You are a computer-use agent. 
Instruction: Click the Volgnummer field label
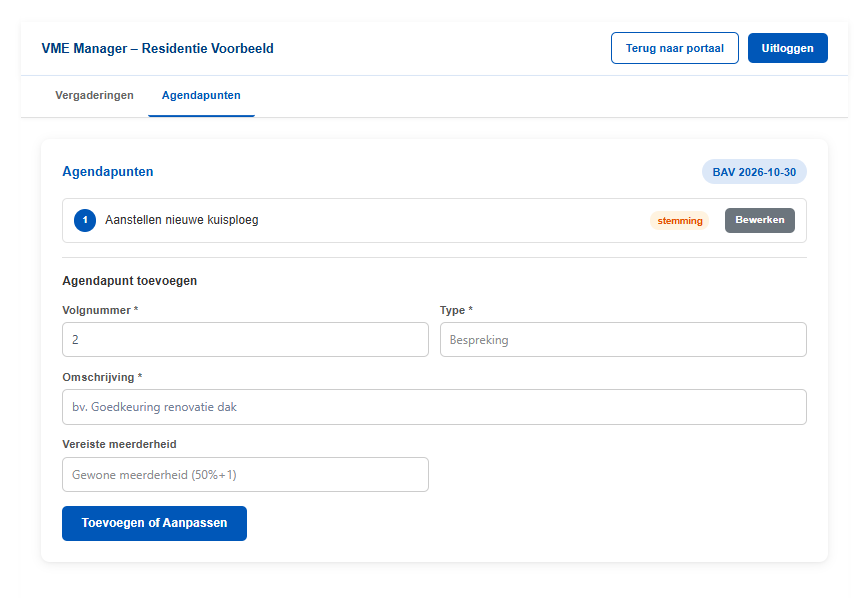[x=100, y=310]
